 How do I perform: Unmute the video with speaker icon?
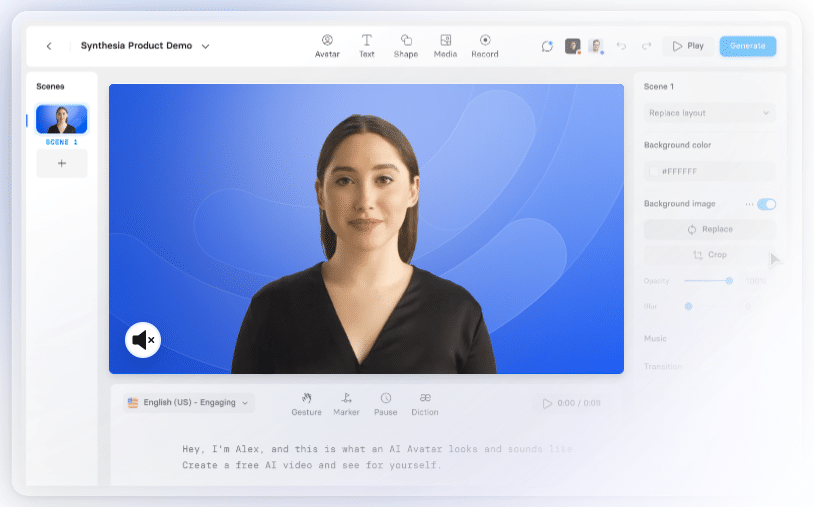(143, 340)
